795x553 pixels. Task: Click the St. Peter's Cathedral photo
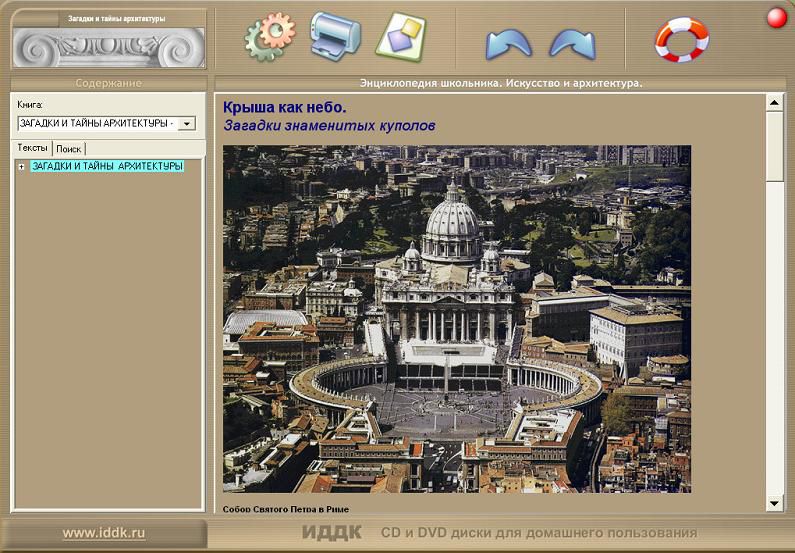pyautogui.click(x=456, y=318)
